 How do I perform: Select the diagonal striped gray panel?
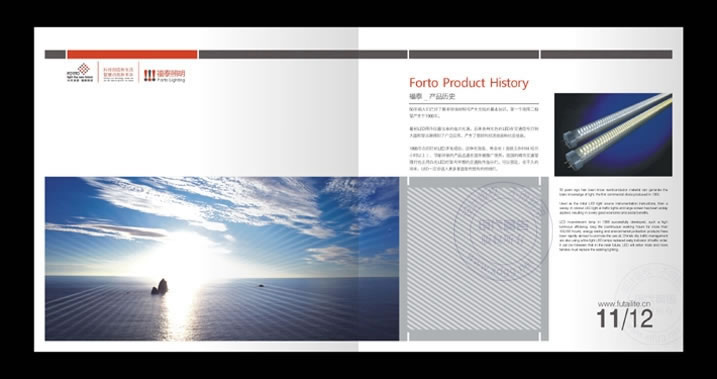[x=474, y=259]
